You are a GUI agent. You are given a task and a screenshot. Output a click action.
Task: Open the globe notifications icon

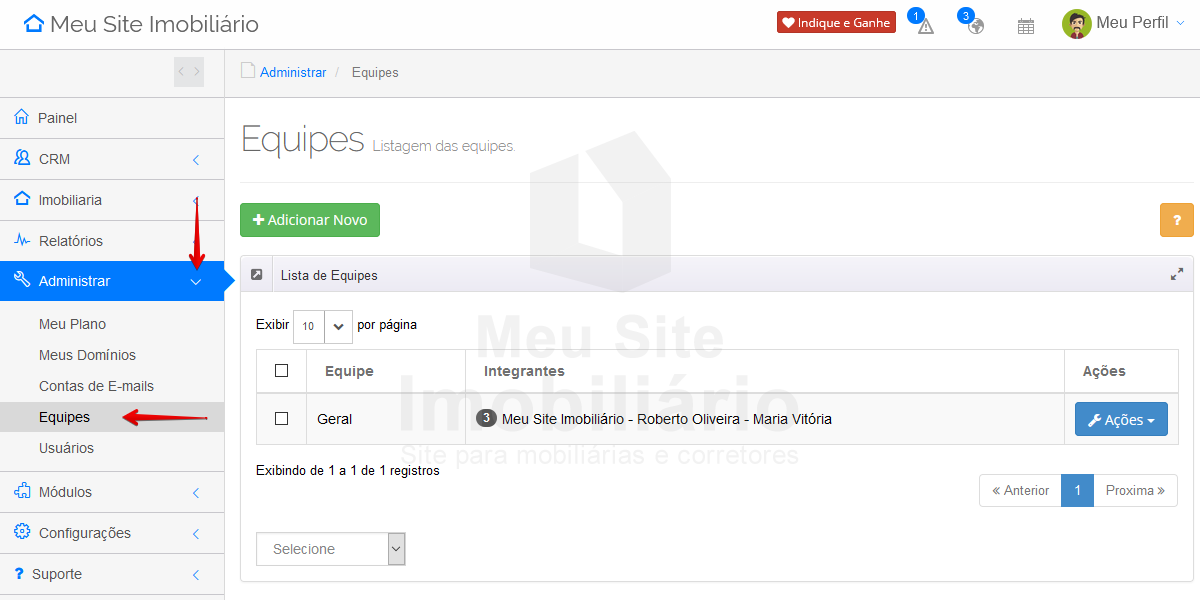975,26
